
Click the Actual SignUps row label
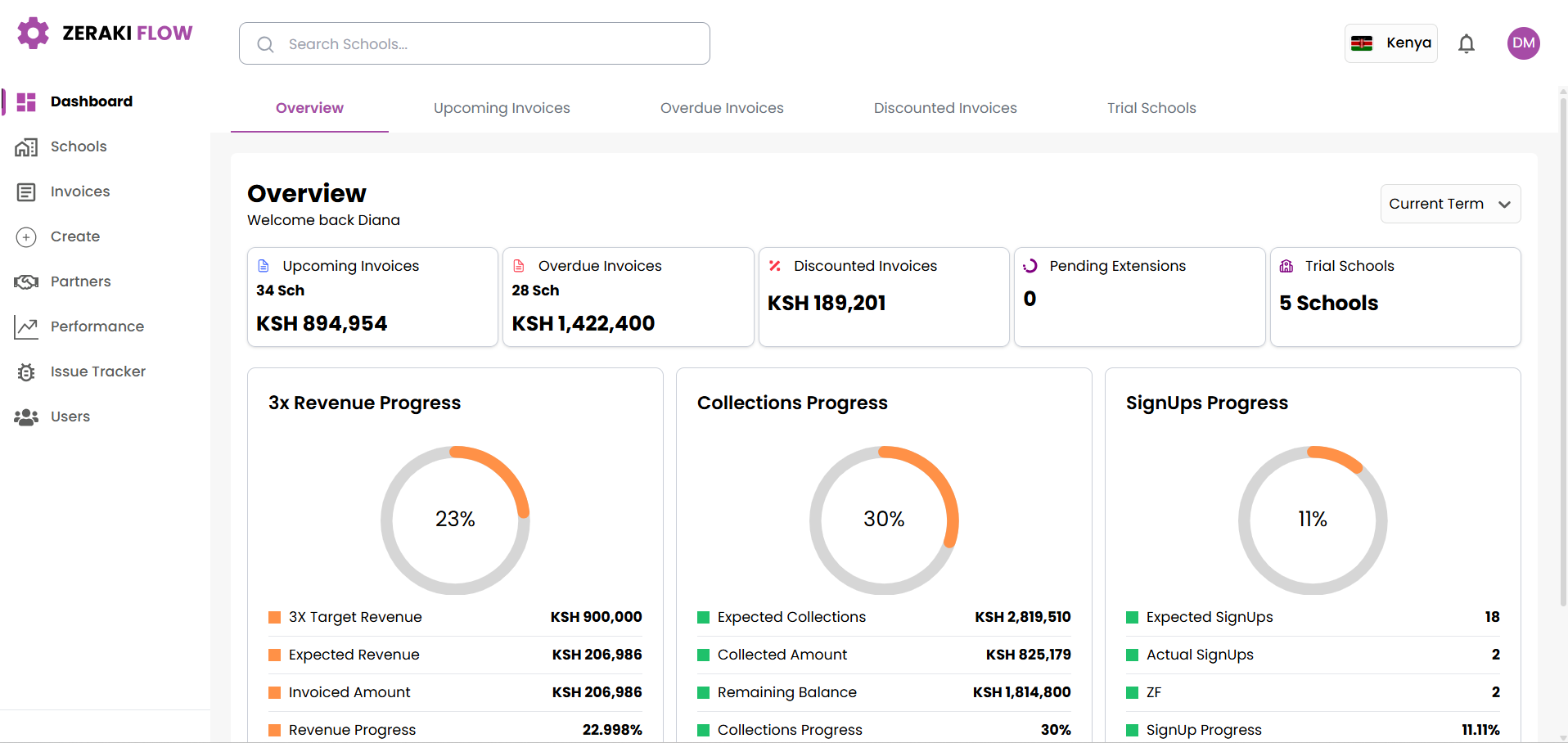pos(1200,655)
